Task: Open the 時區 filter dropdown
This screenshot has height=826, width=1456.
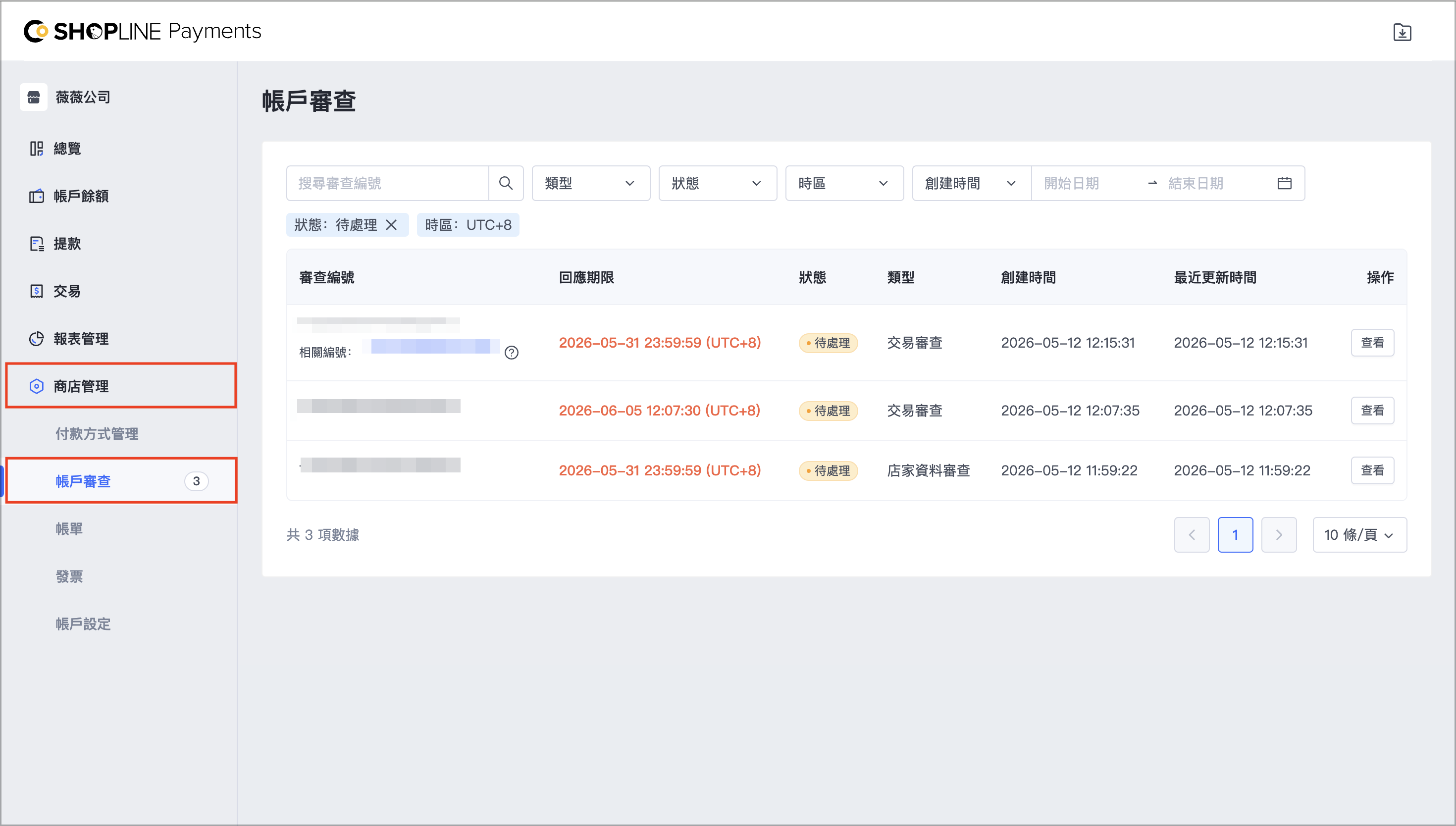Action: click(x=844, y=183)
